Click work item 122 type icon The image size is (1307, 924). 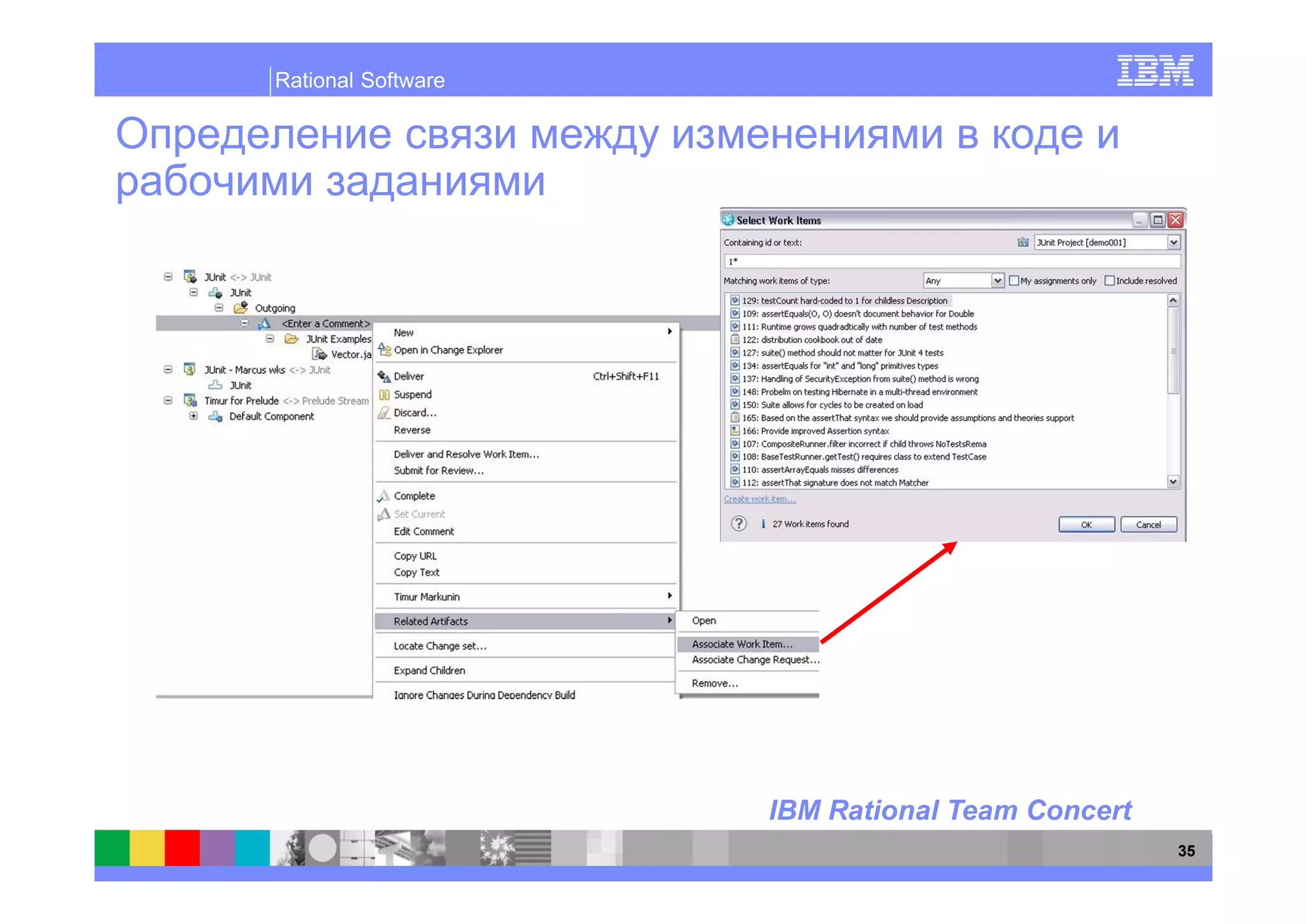click(x=735, y=339)
